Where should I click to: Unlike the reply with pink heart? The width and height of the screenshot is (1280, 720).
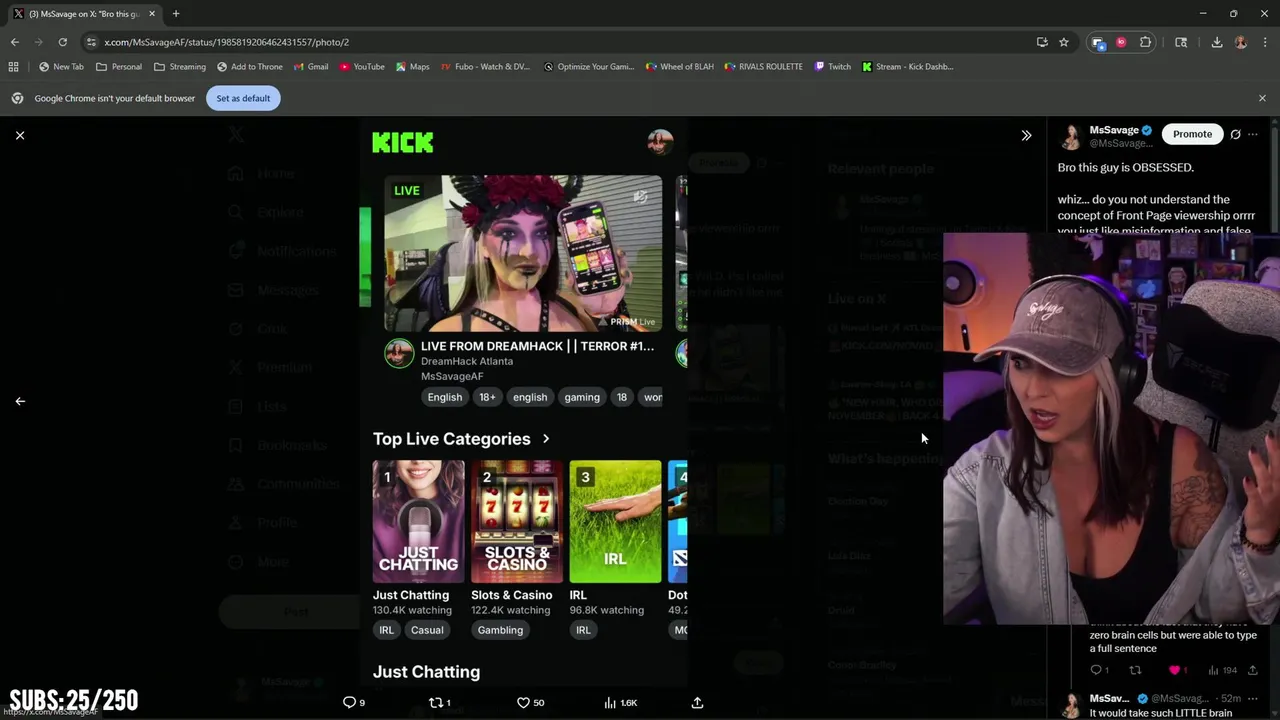1175,670
